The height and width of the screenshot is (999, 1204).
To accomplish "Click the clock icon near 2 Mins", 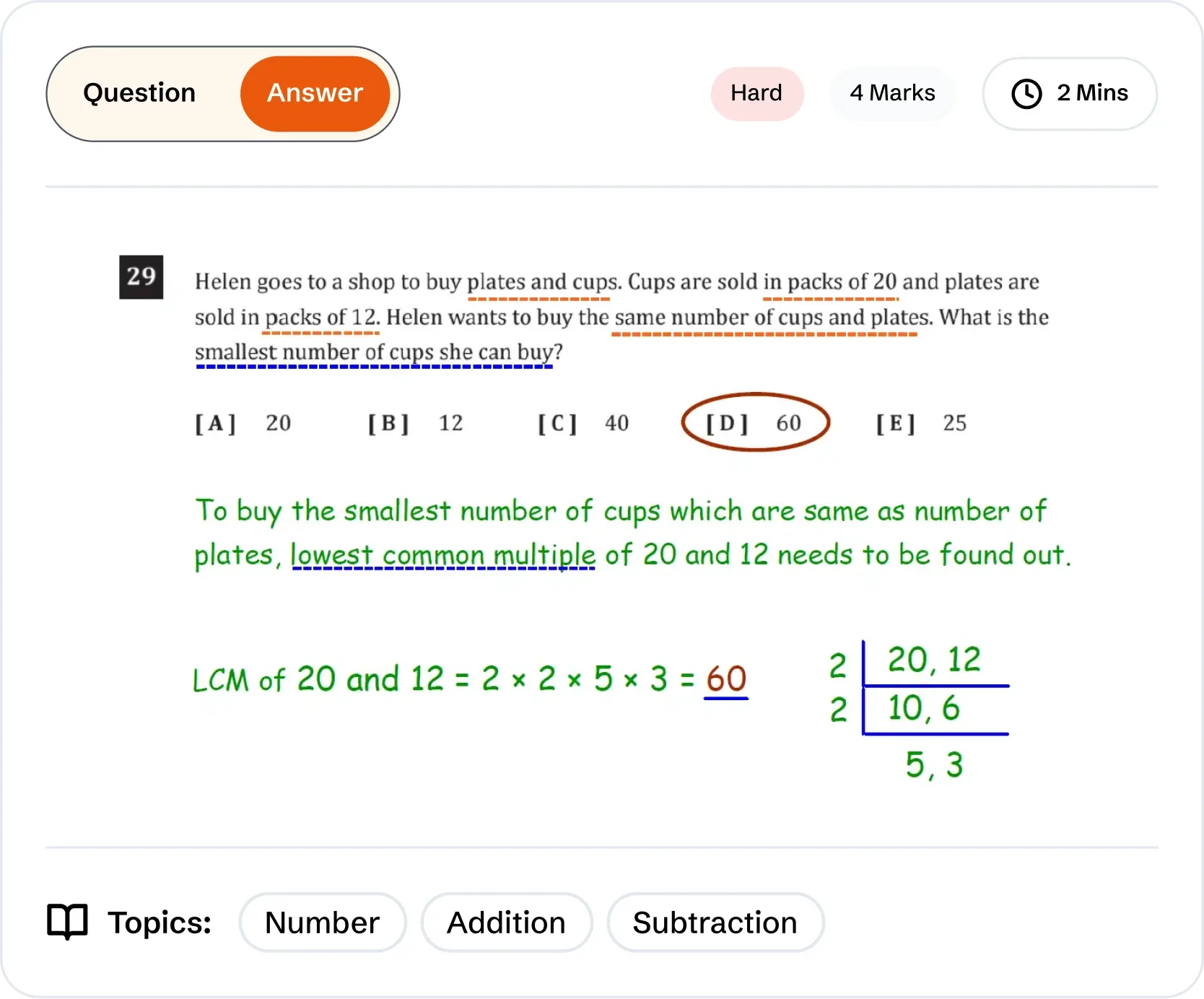I will [1026, 94].
